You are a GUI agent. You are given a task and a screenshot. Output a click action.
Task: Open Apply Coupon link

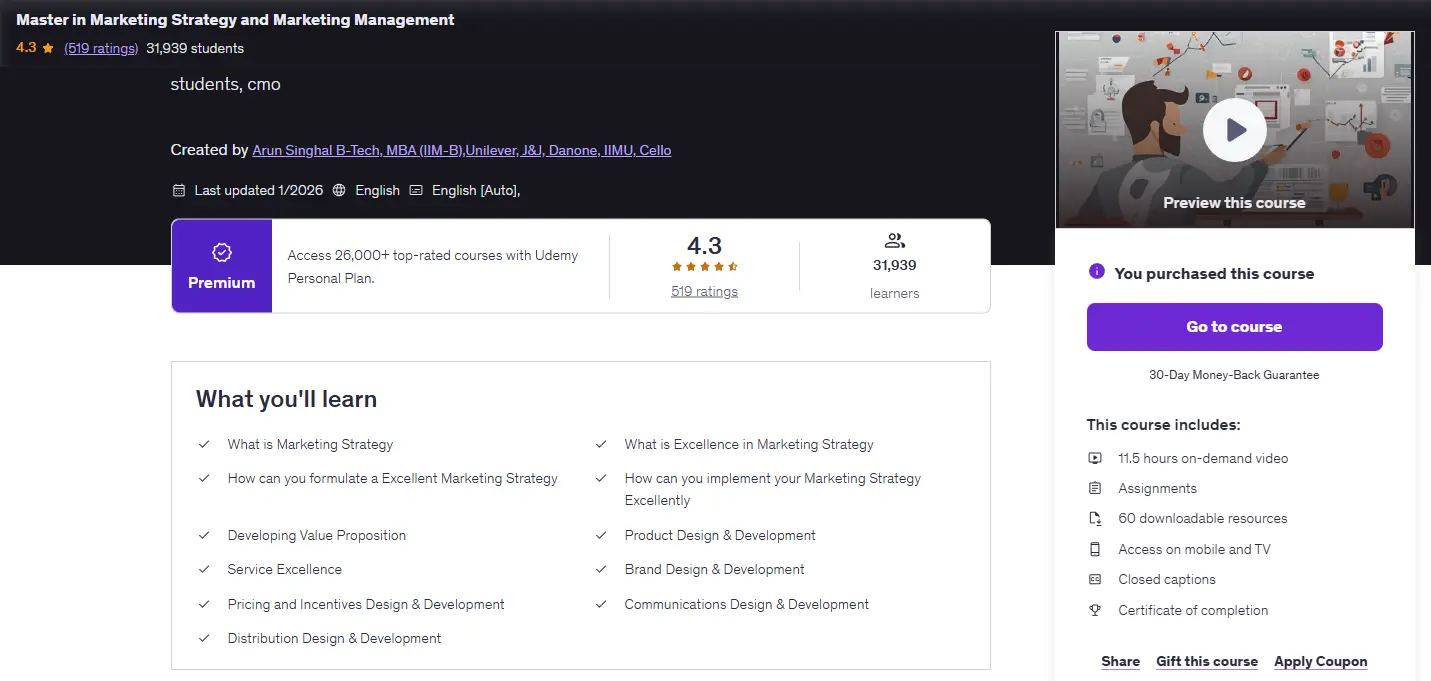pyautogui.click(x=1320, y=661)
